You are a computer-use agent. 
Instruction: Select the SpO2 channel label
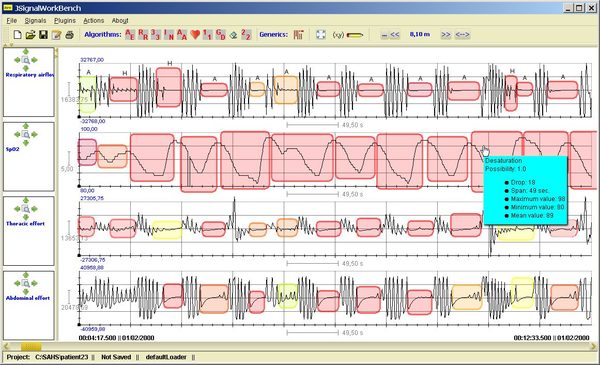(x=12, y=149)
